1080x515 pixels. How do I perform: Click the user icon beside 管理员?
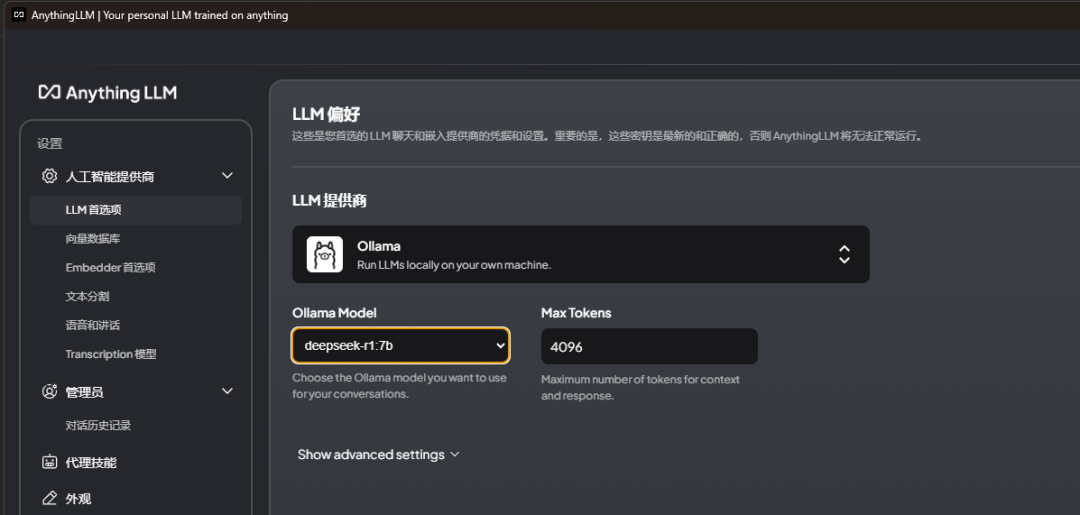pos(50,392)
